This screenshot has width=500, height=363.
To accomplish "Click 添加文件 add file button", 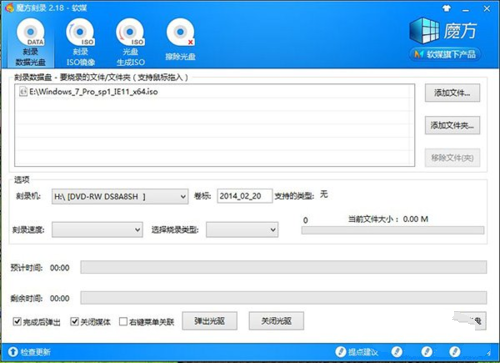I will click(452, 93).
